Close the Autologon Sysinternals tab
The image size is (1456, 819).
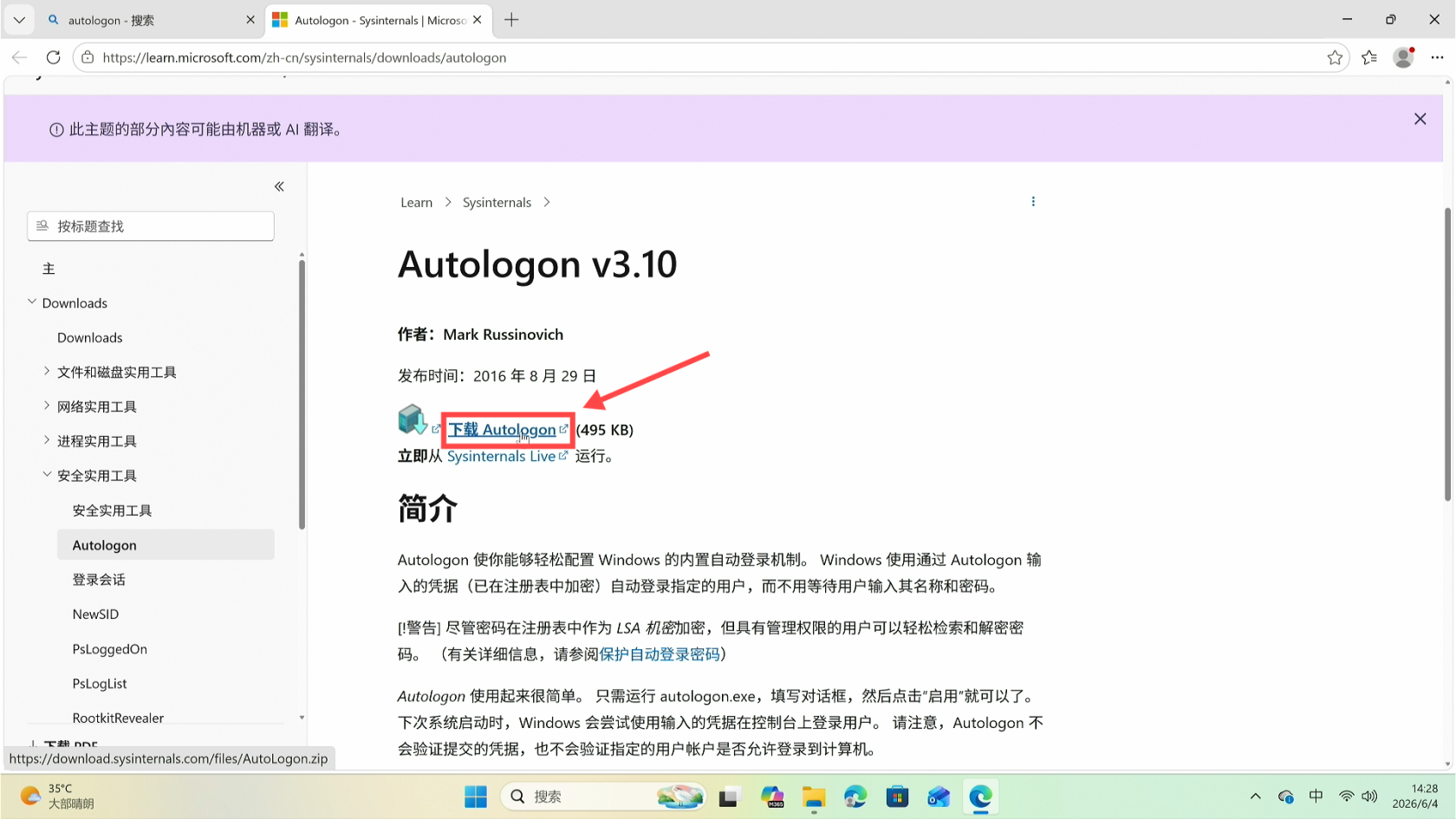tap(478, 19)
